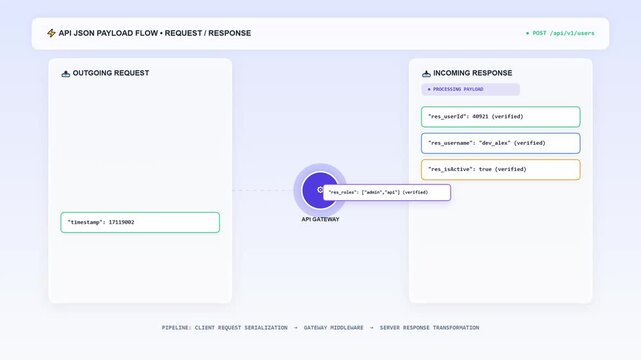Image resolution: width=641 pixels, height=360 pixels.
Task: Click the pipeline description footer text
Action: pos(320,328)
